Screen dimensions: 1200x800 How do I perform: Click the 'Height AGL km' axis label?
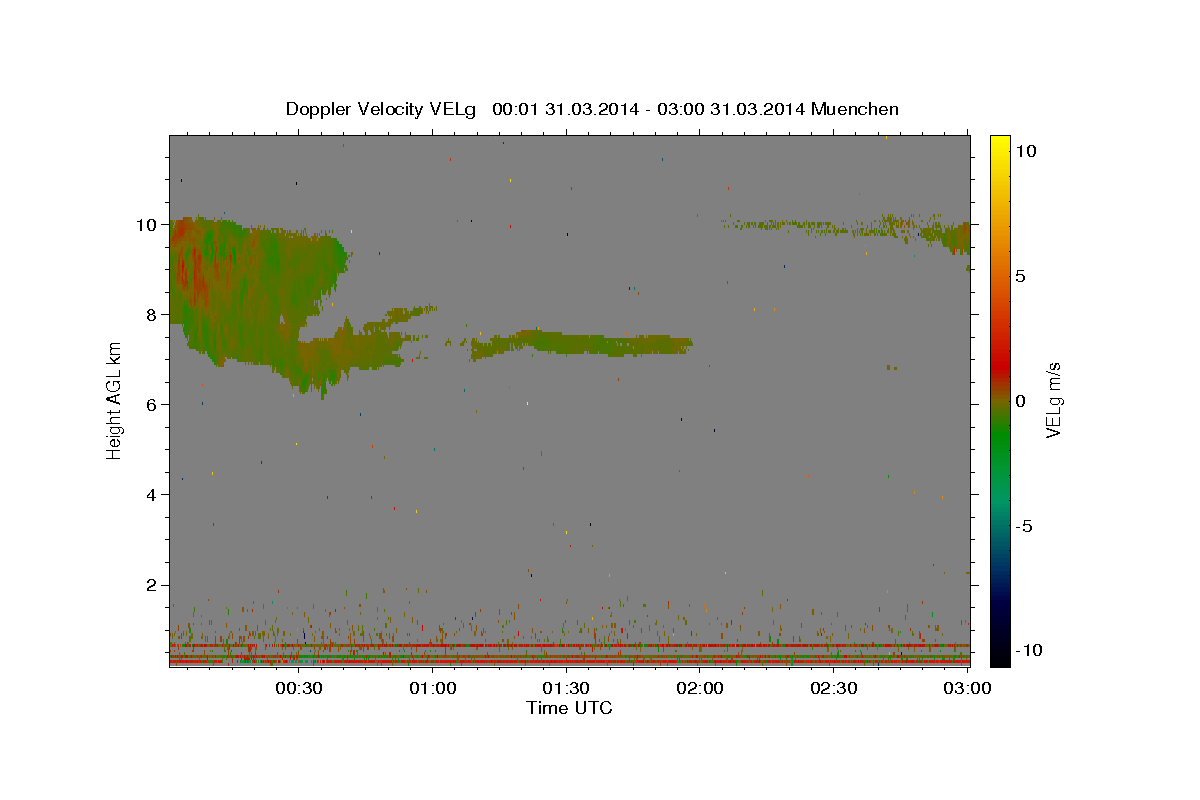[x=114, y=400]
